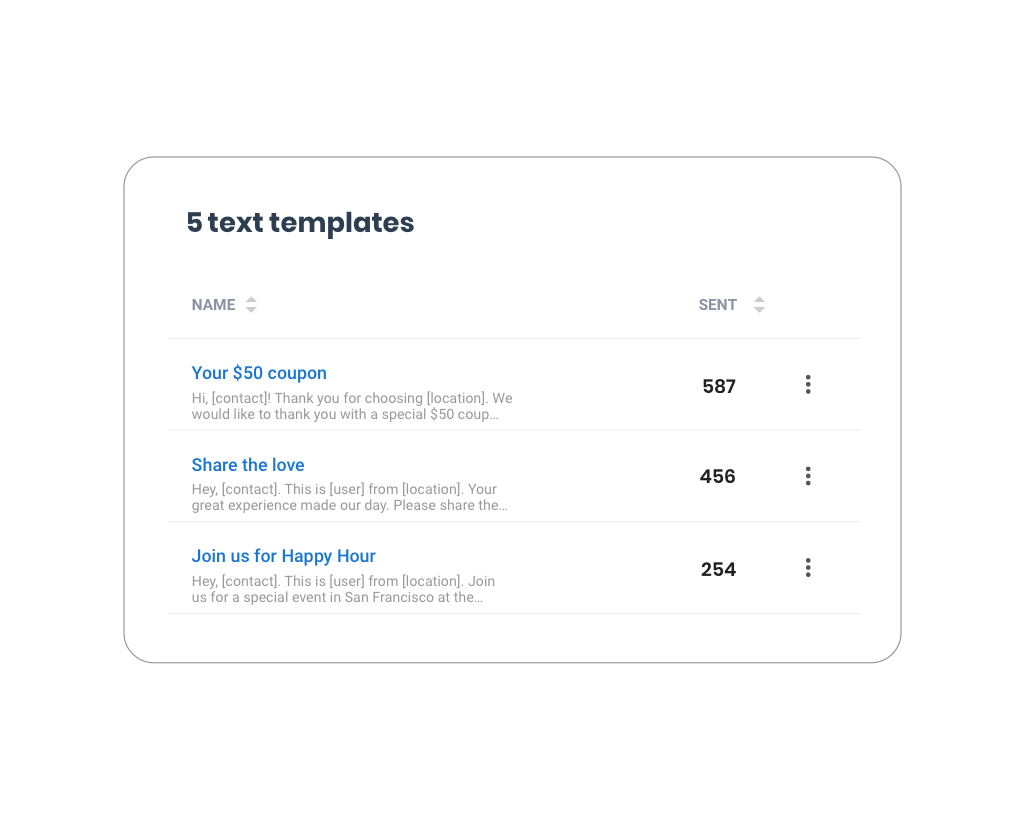Sort templates by the SENT column header
This screenshot has height=820, width=1024.
[718, 305]
